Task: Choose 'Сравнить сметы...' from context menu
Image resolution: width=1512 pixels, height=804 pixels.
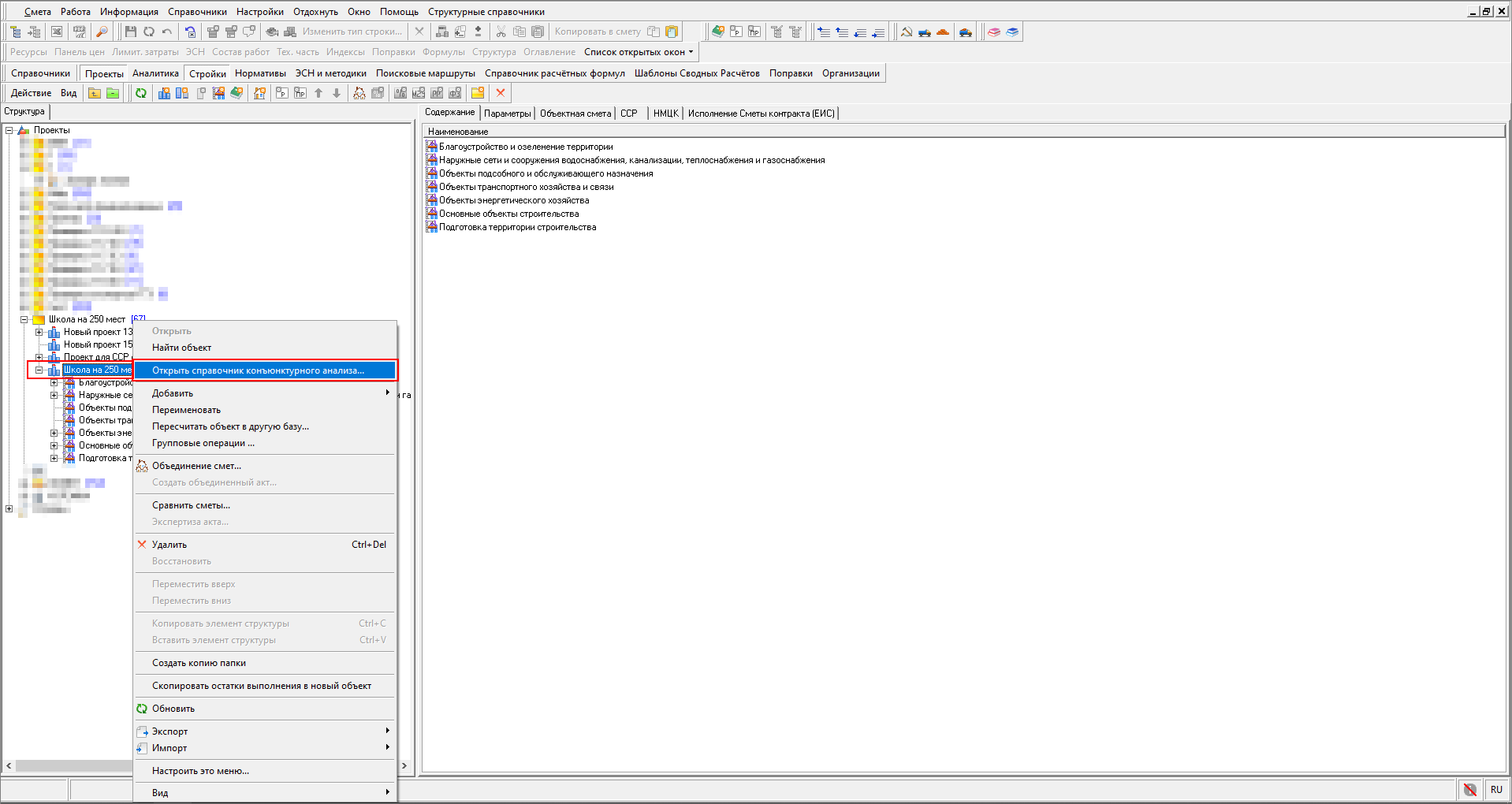Action: 191,505
